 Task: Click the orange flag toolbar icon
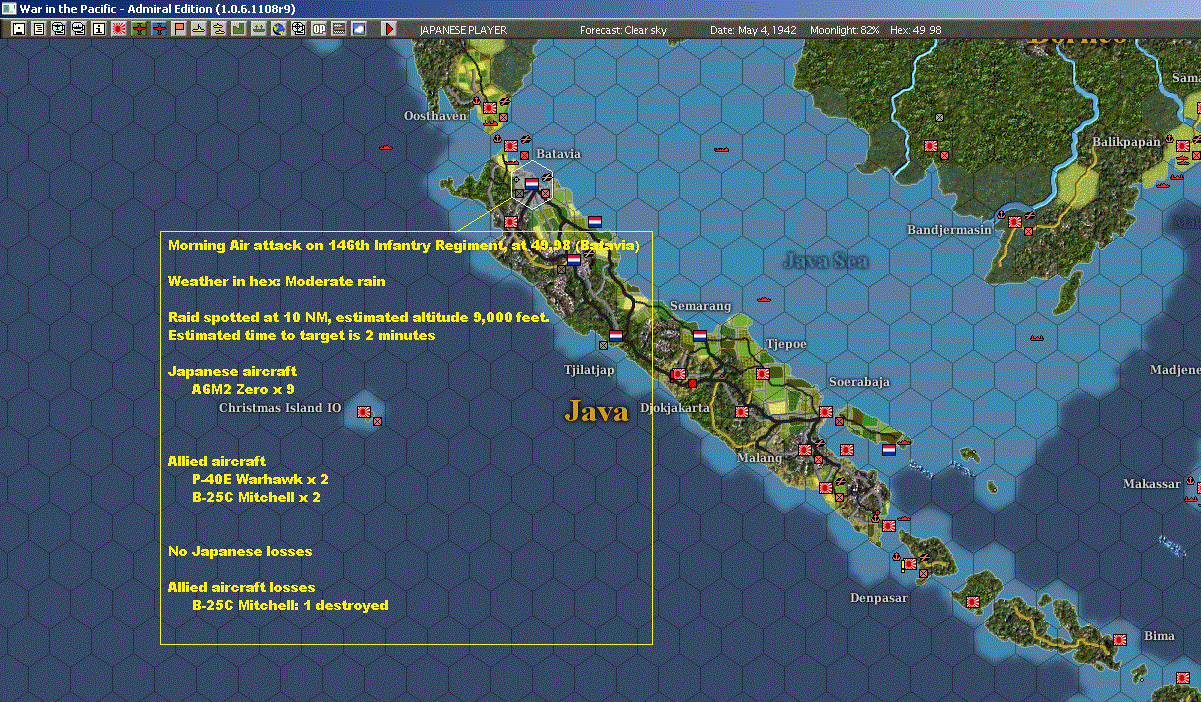pyautogui.click(x=178, y=29)
